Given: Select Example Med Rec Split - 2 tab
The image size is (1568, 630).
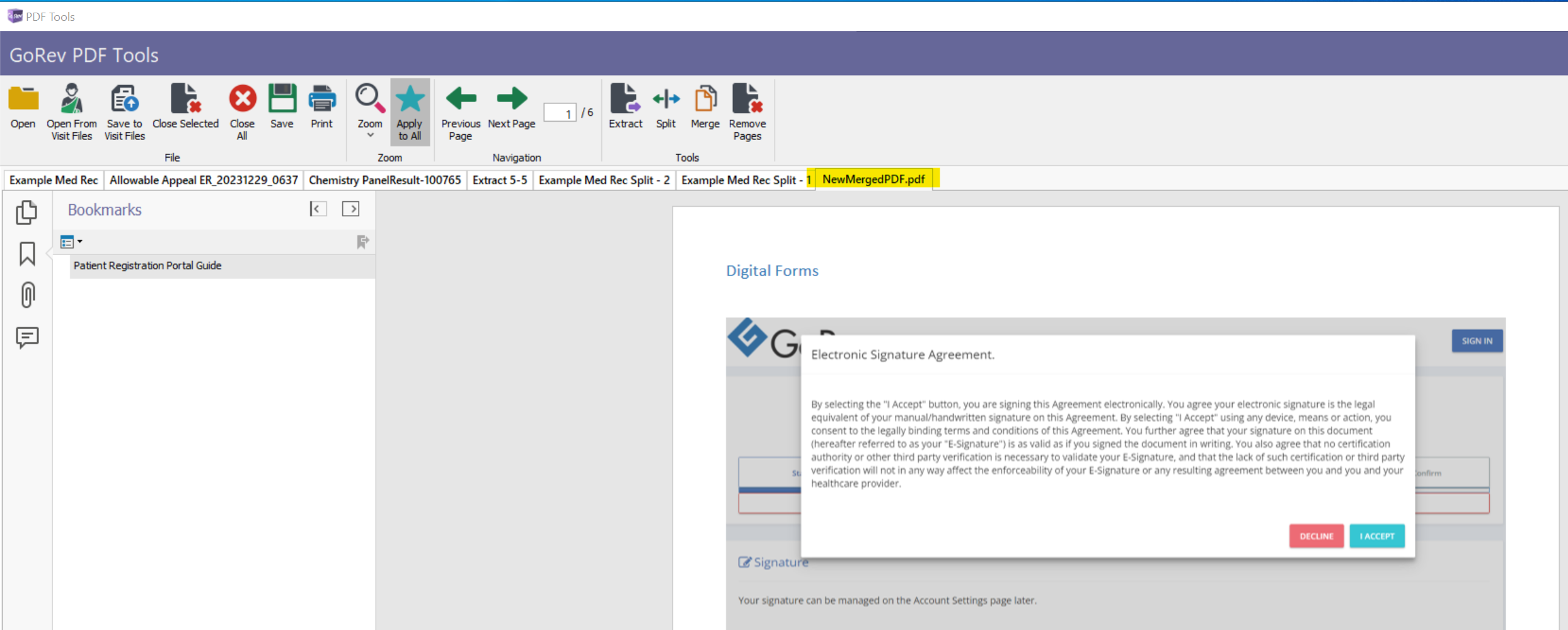Looking at the screenshot, I should tap(604, 180).
